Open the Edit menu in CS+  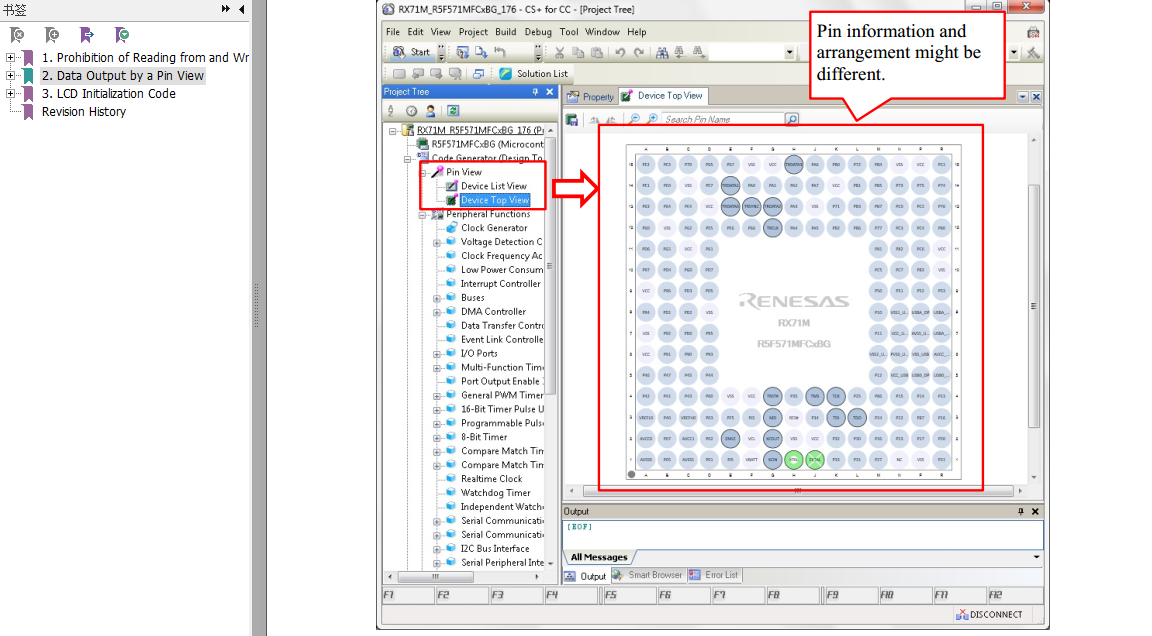pos(416,32)
